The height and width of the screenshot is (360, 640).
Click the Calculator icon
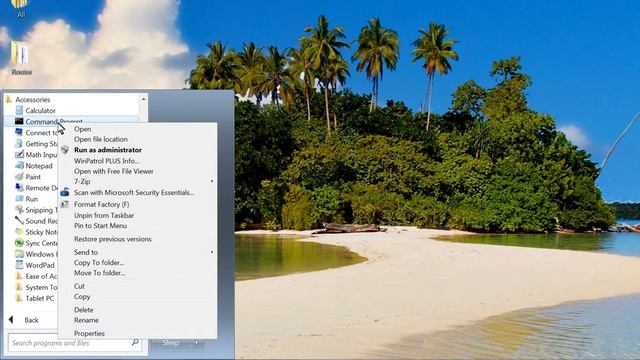point(19,110)
